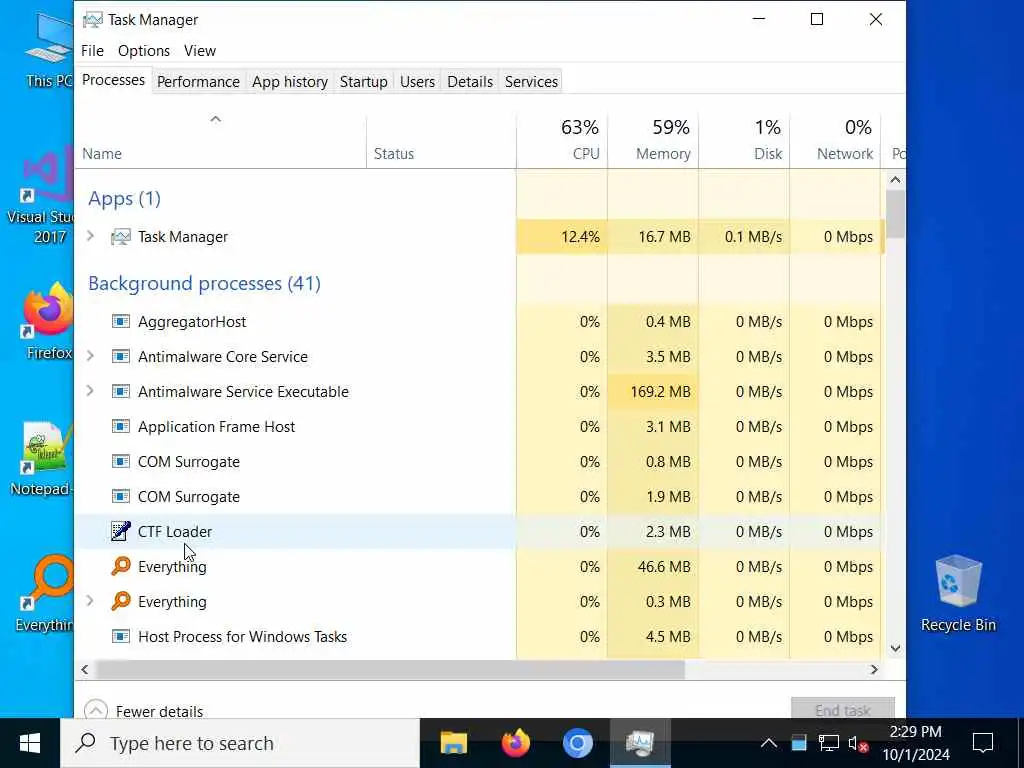Sort processes by the Name column

(x=221, y=141)
